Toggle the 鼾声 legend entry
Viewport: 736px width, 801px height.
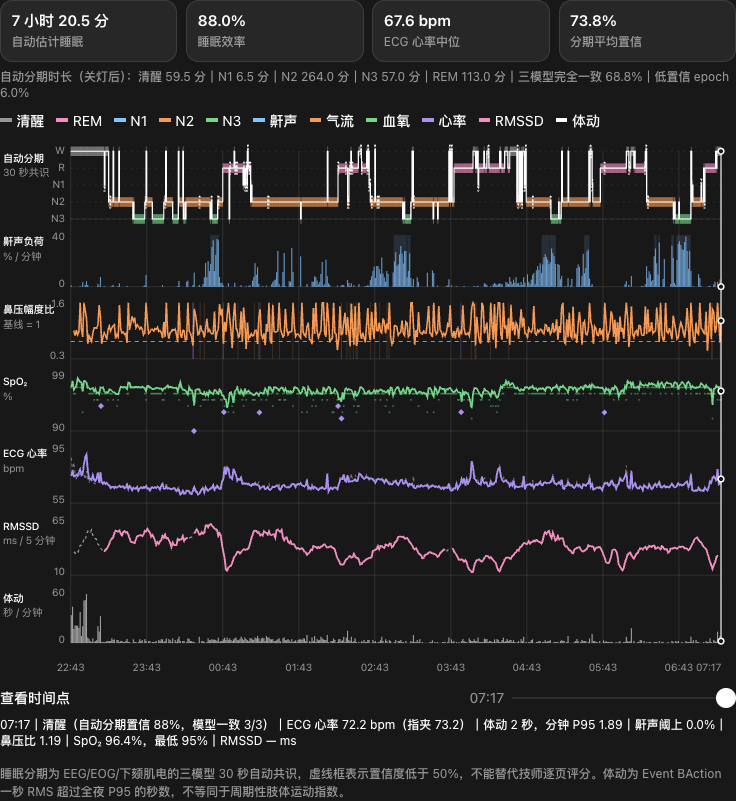275,121
